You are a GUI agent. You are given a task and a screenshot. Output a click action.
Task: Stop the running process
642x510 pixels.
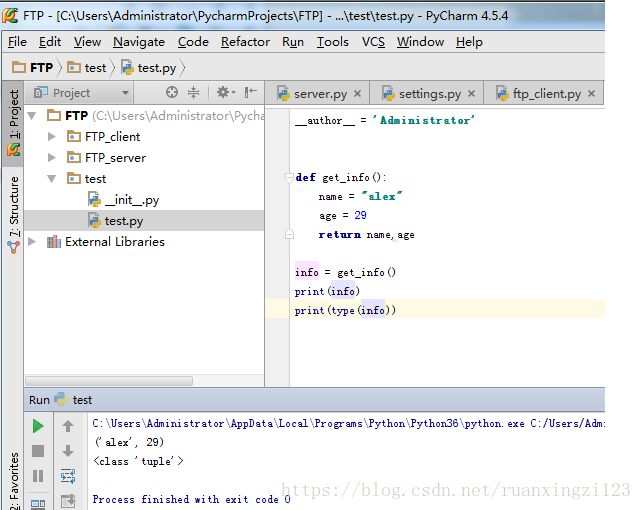[x=38, y=451]
